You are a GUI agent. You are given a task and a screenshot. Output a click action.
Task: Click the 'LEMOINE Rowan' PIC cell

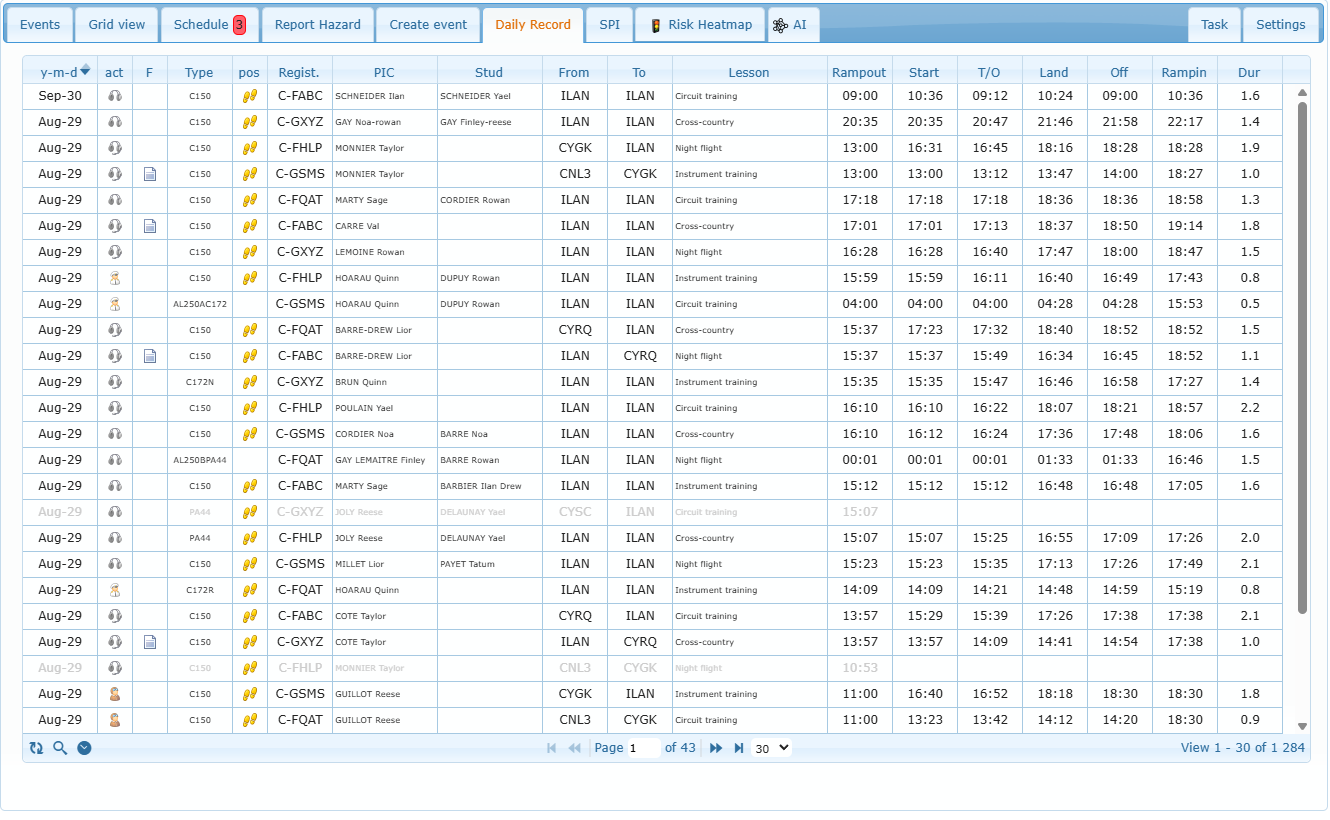pyautogui.click(x=385, y=252)
